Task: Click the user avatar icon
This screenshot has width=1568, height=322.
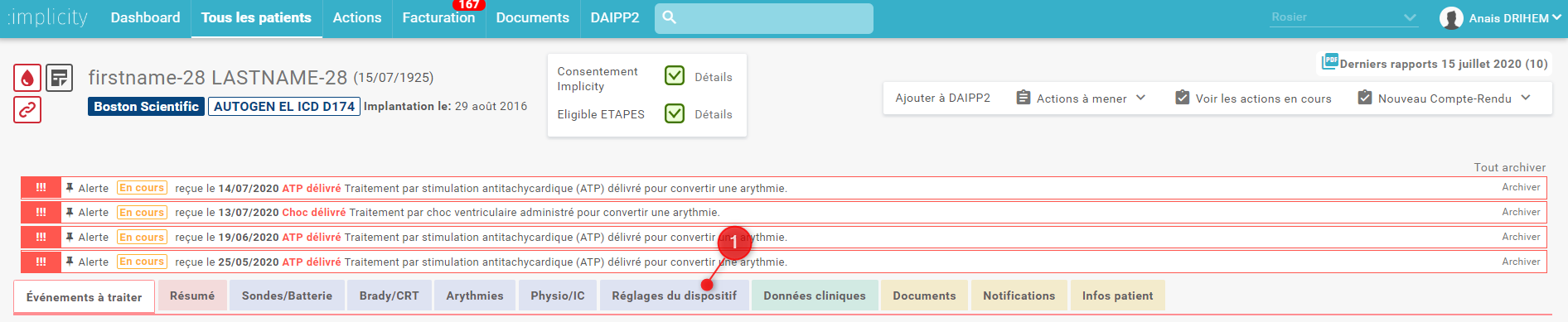Action: click(1451, 18)
